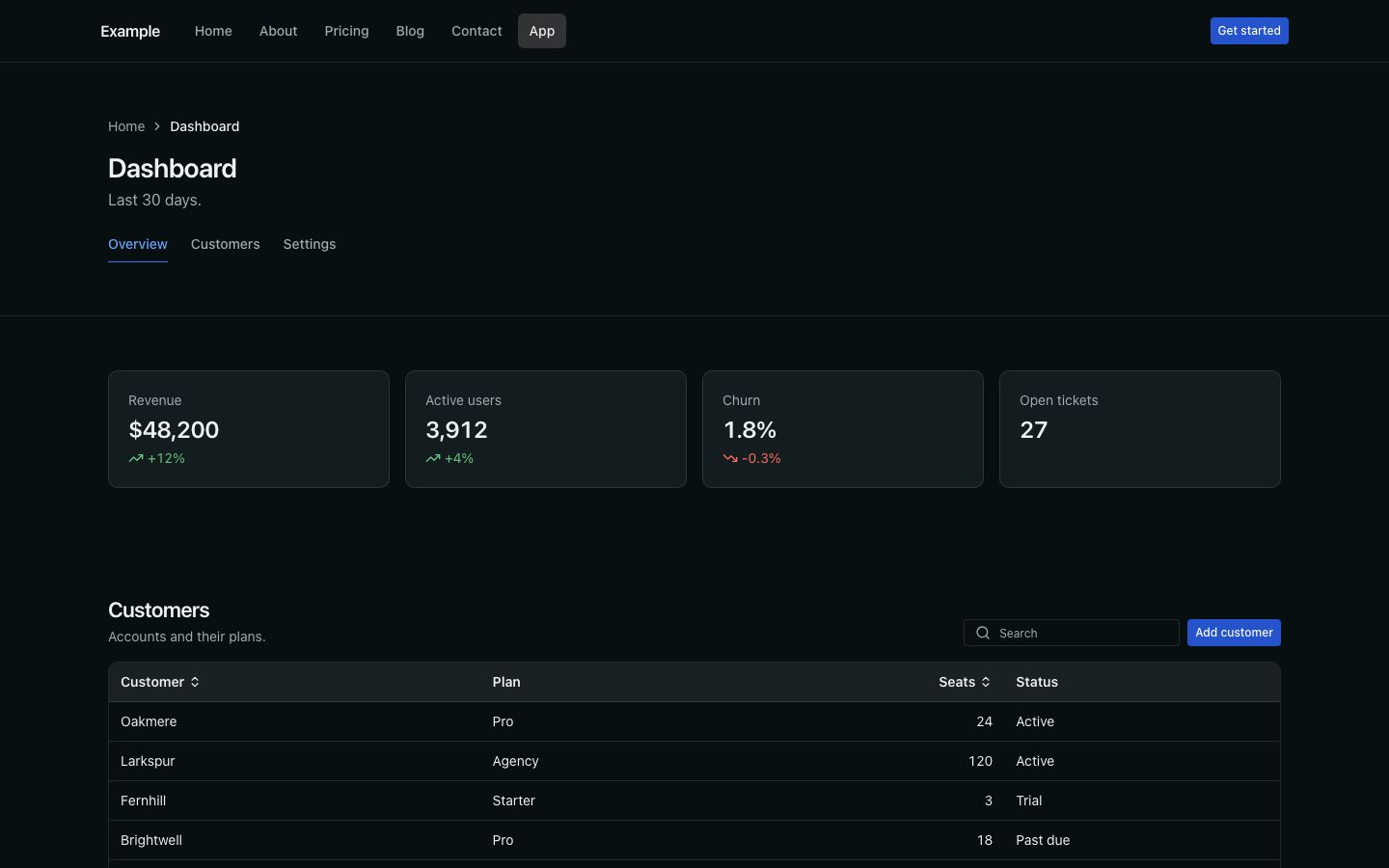This screenshot has width=1389, height=868.
Task: Switch to the Customers tab
Action: click(x=225, y=244)
